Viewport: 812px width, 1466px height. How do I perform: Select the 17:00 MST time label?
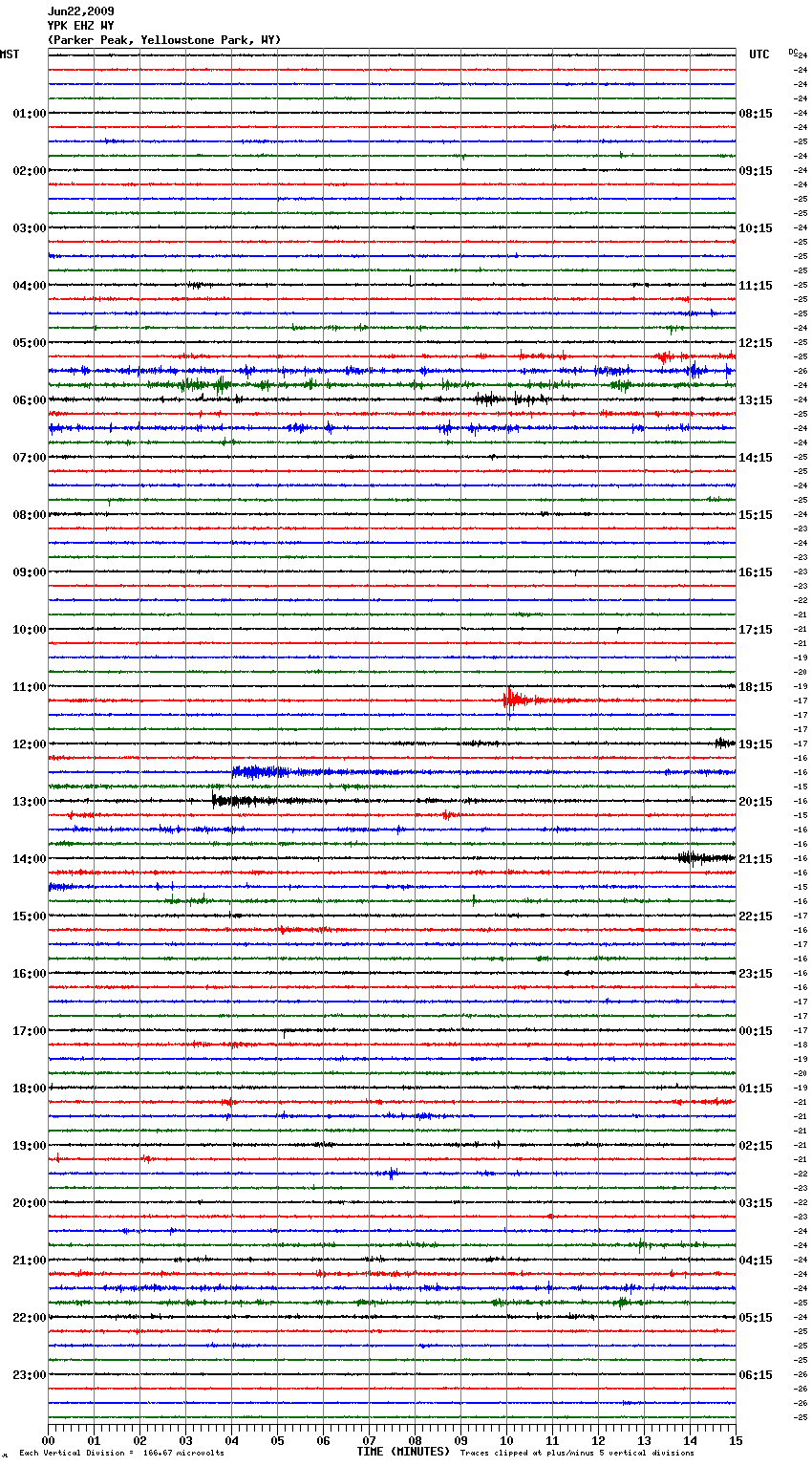(x=30, y=1031)
